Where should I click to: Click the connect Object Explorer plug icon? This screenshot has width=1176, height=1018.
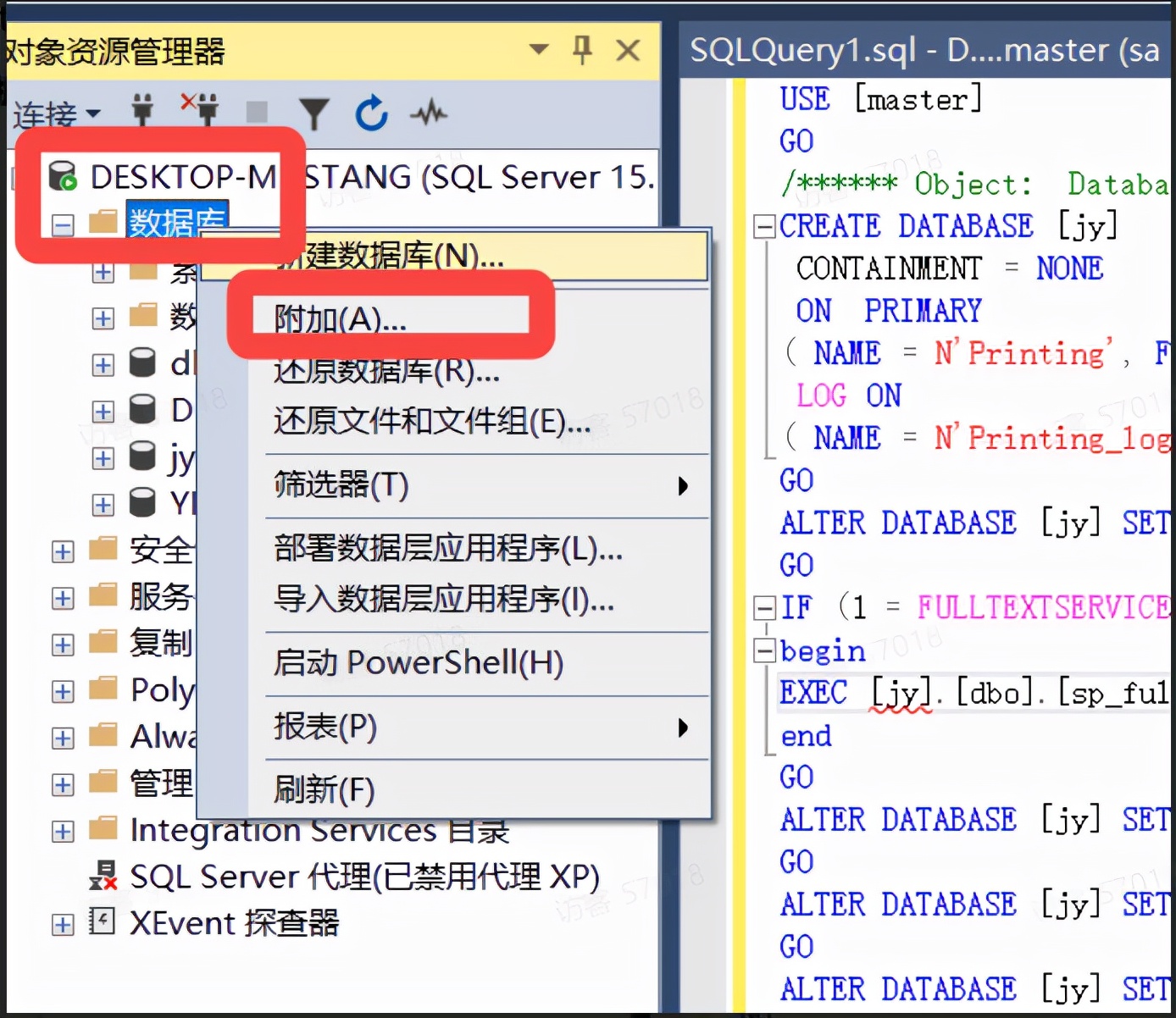pos(143,111)
